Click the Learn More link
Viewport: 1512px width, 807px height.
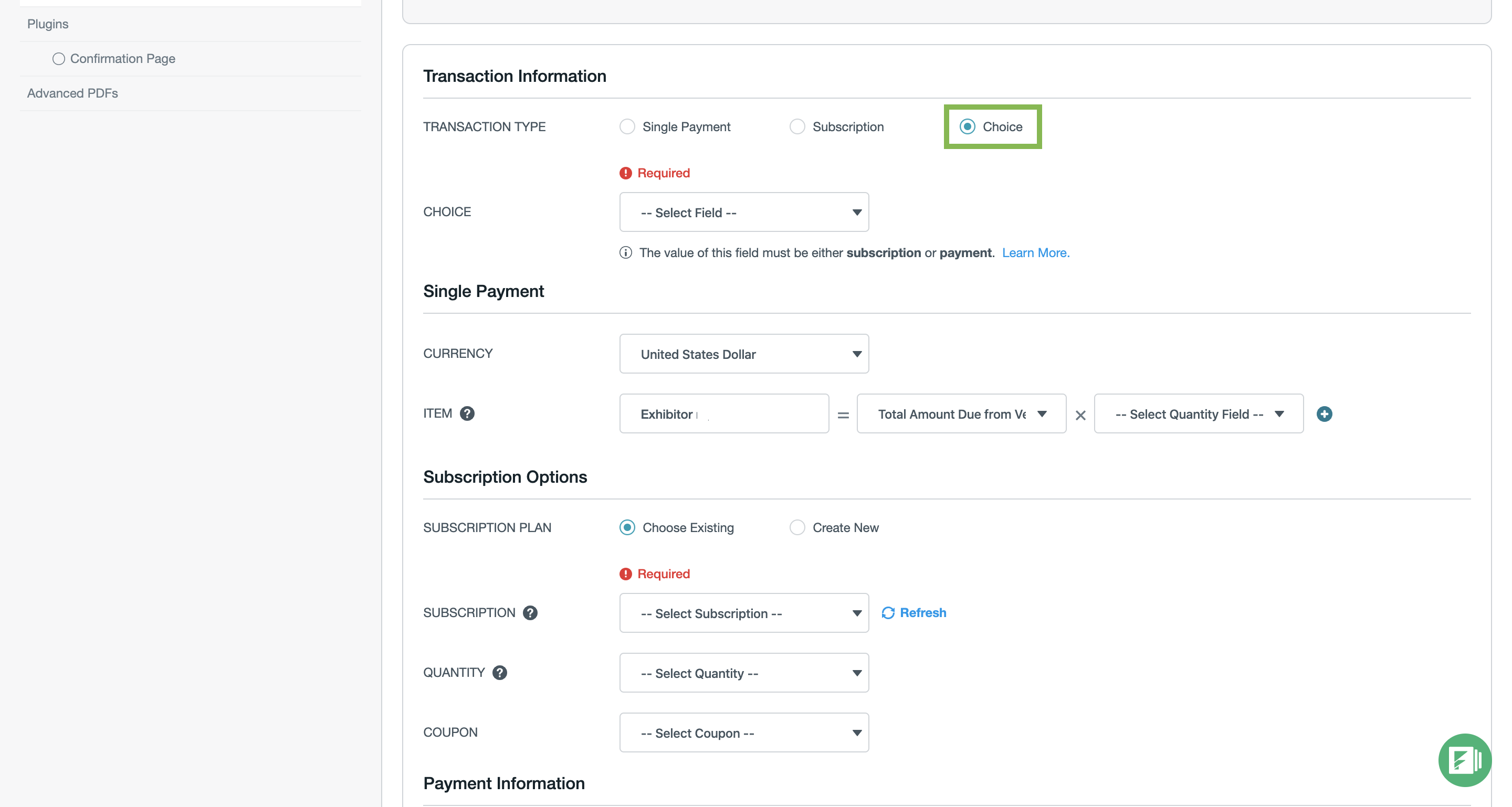(1035, 253)
